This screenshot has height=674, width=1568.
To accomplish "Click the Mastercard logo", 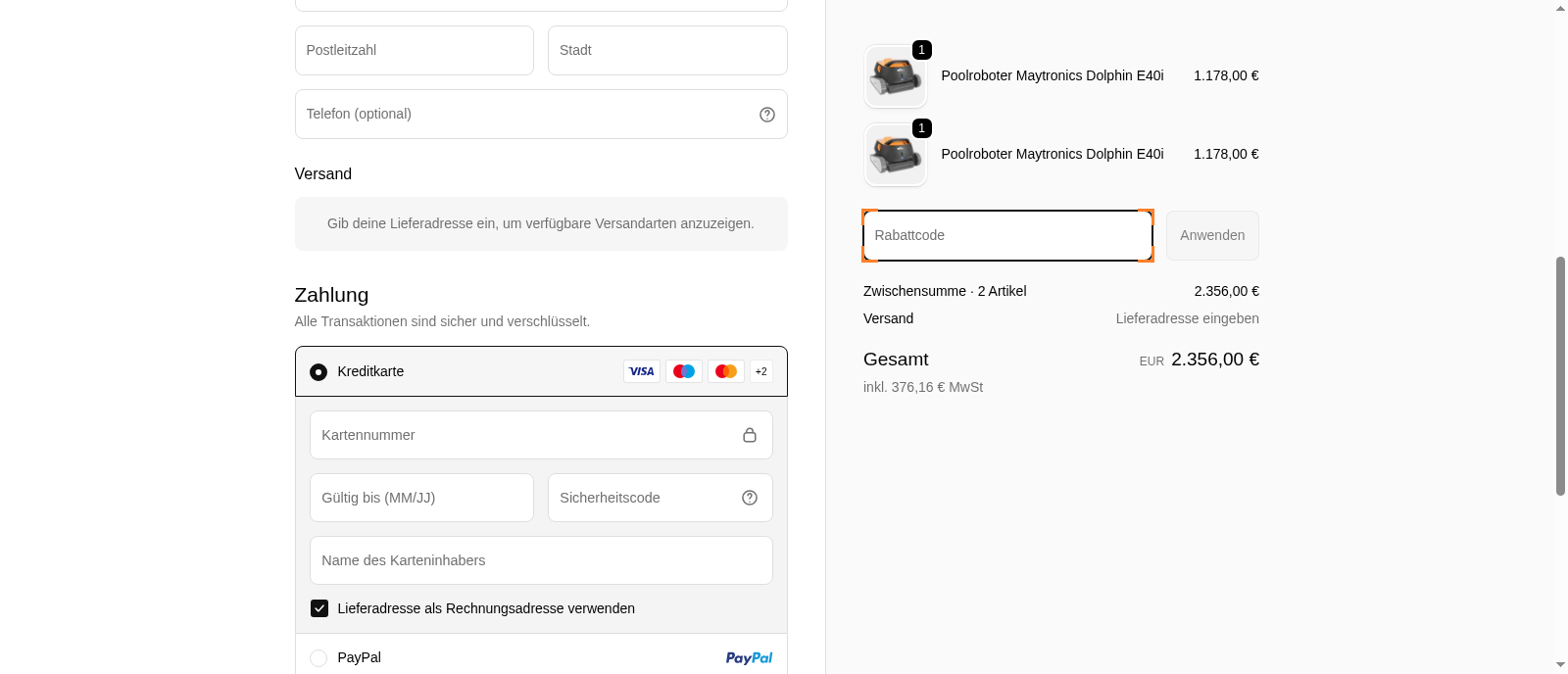I will point(726,371).
